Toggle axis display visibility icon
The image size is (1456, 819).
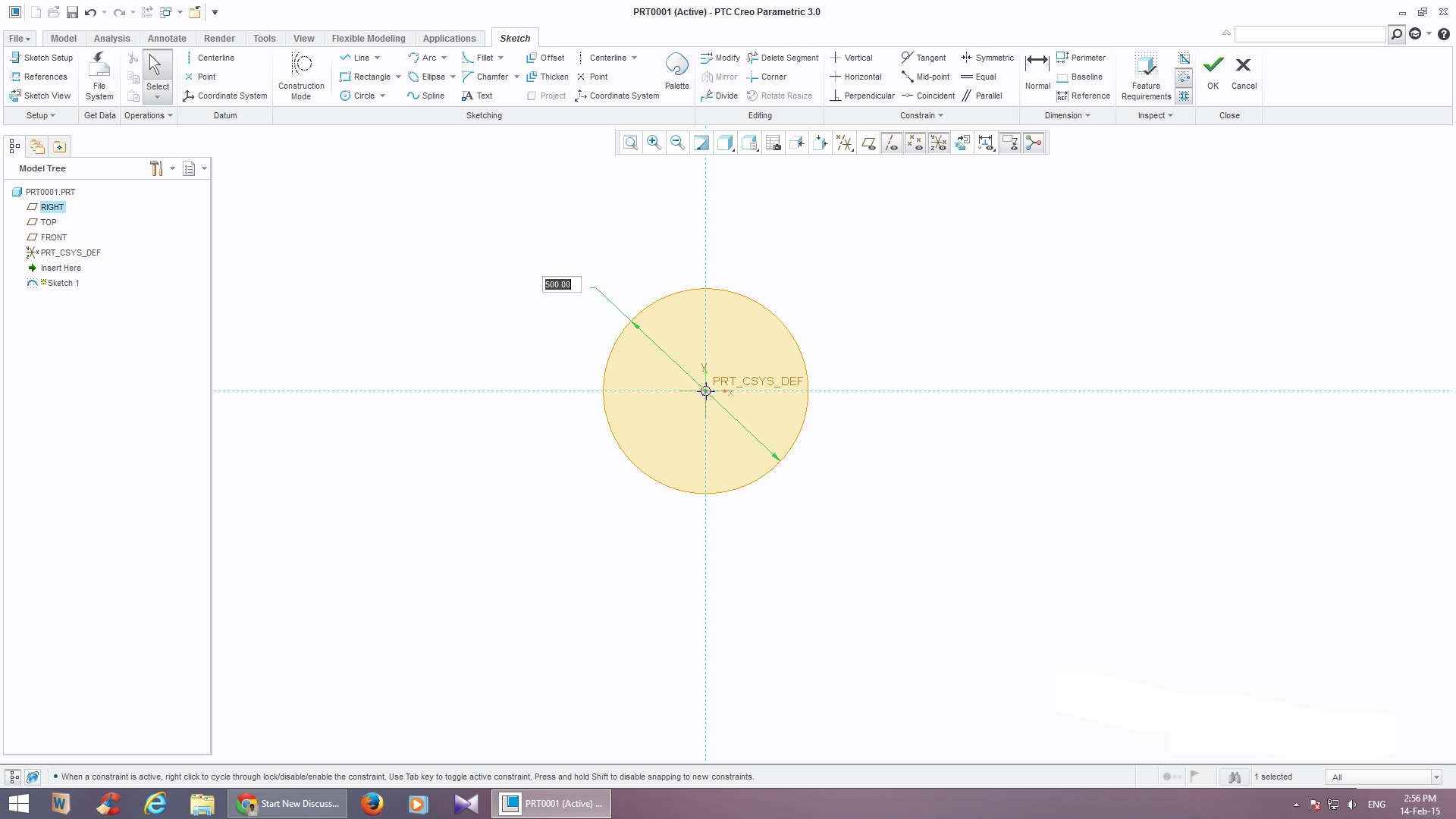pyautogui.click(x=892, y=143)
